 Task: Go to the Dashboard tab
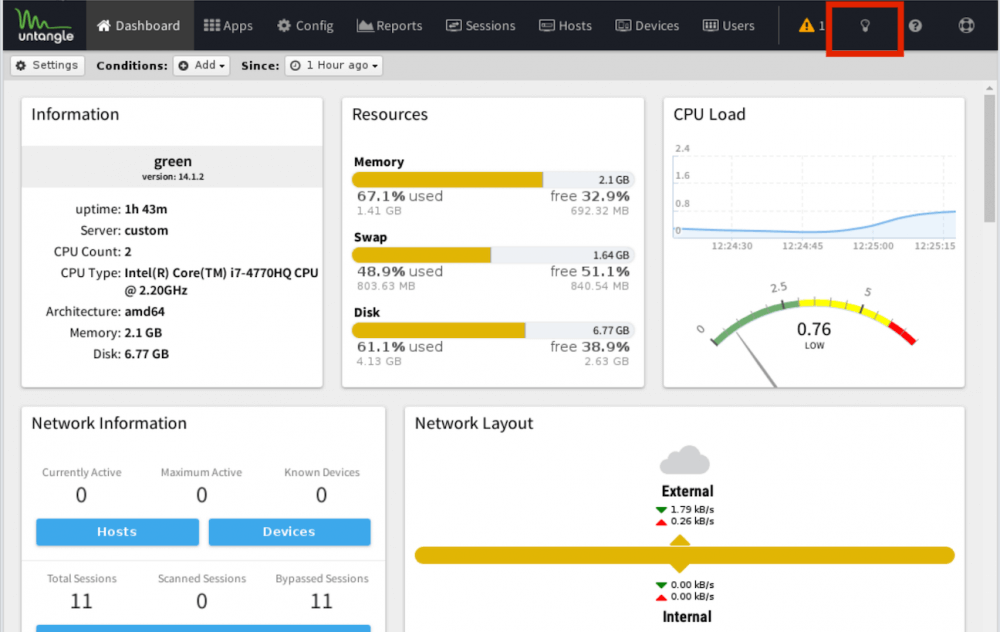tap(139, 26)
